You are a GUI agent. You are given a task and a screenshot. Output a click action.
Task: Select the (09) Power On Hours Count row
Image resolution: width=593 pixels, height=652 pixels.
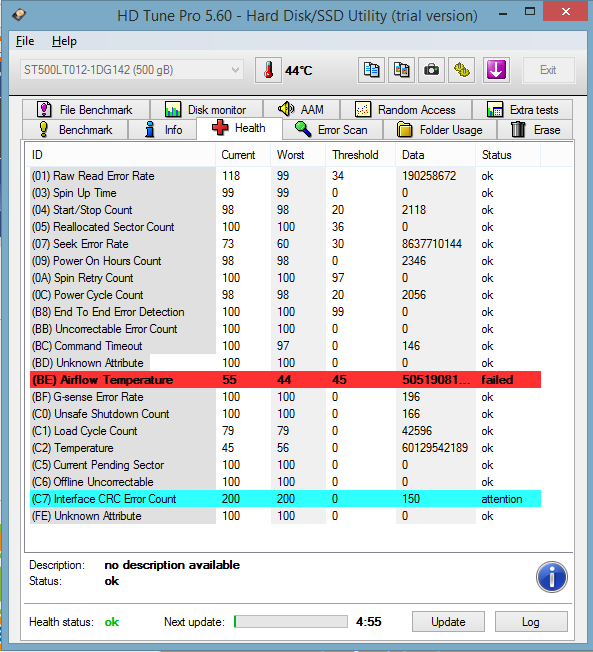[285, 261]
